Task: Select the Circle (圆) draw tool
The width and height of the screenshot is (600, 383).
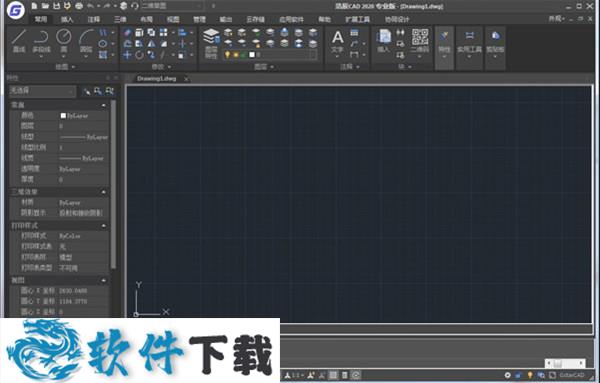Action: pos(64,41)
